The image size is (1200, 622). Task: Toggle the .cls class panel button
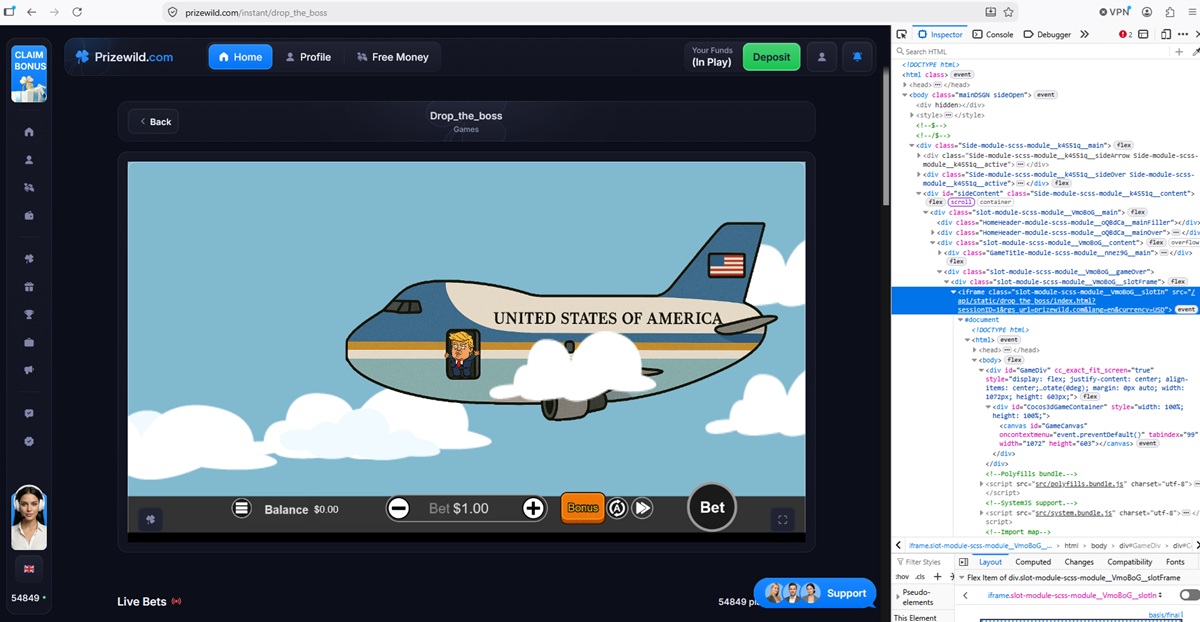tap(919, 577)
